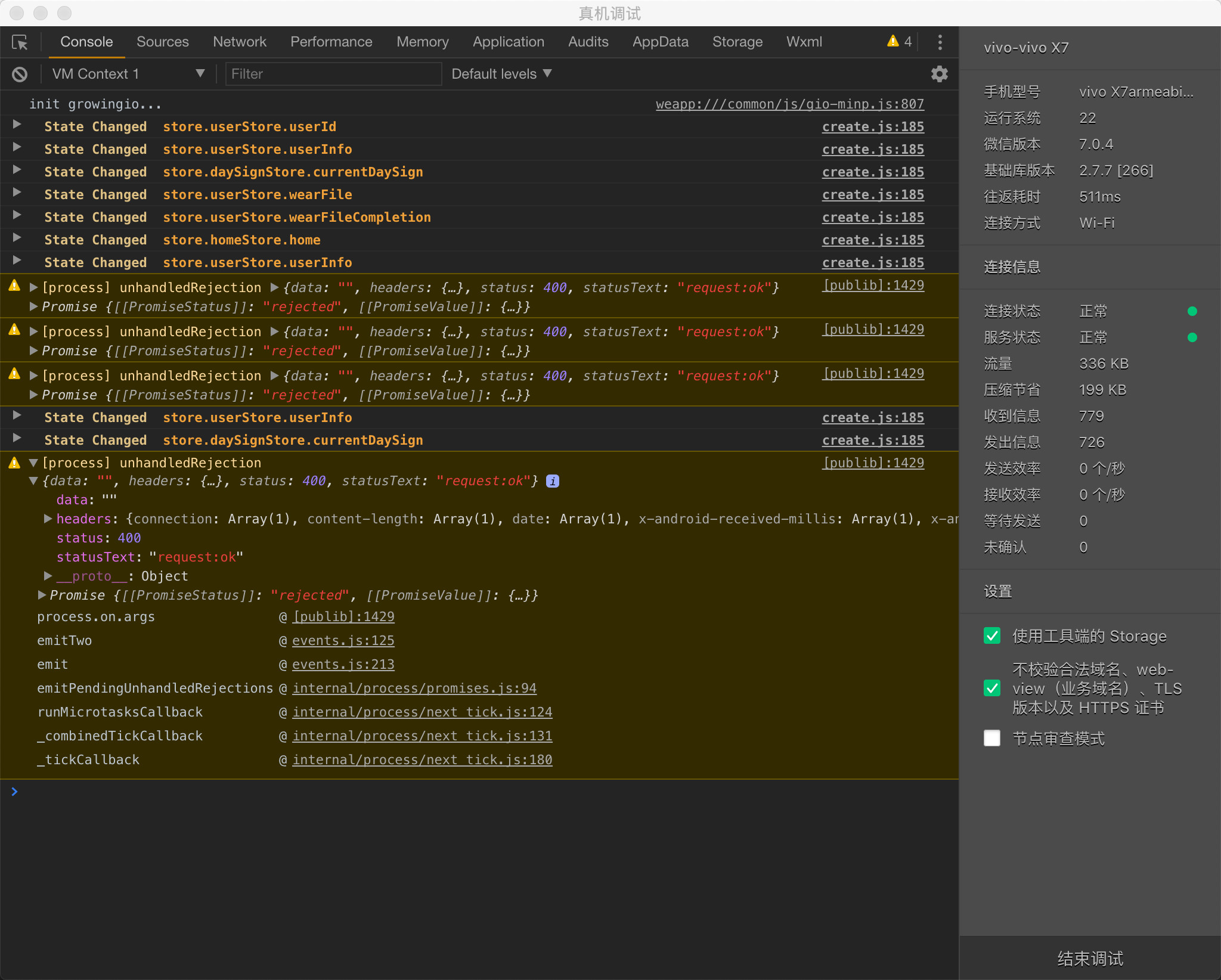Enable 节点审查模式 checkbox
The height and width of the screenshot is (980, 1221).
click(992, 739)
